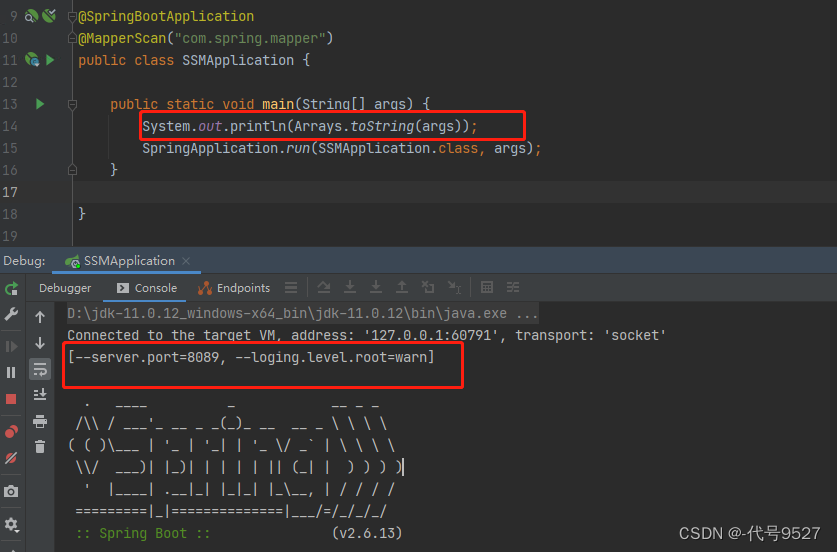Image resolution: width=837 pixels, height=552 pixels.
Task: Click the SpringApplication.run call text
Action: tap(342, 148)
